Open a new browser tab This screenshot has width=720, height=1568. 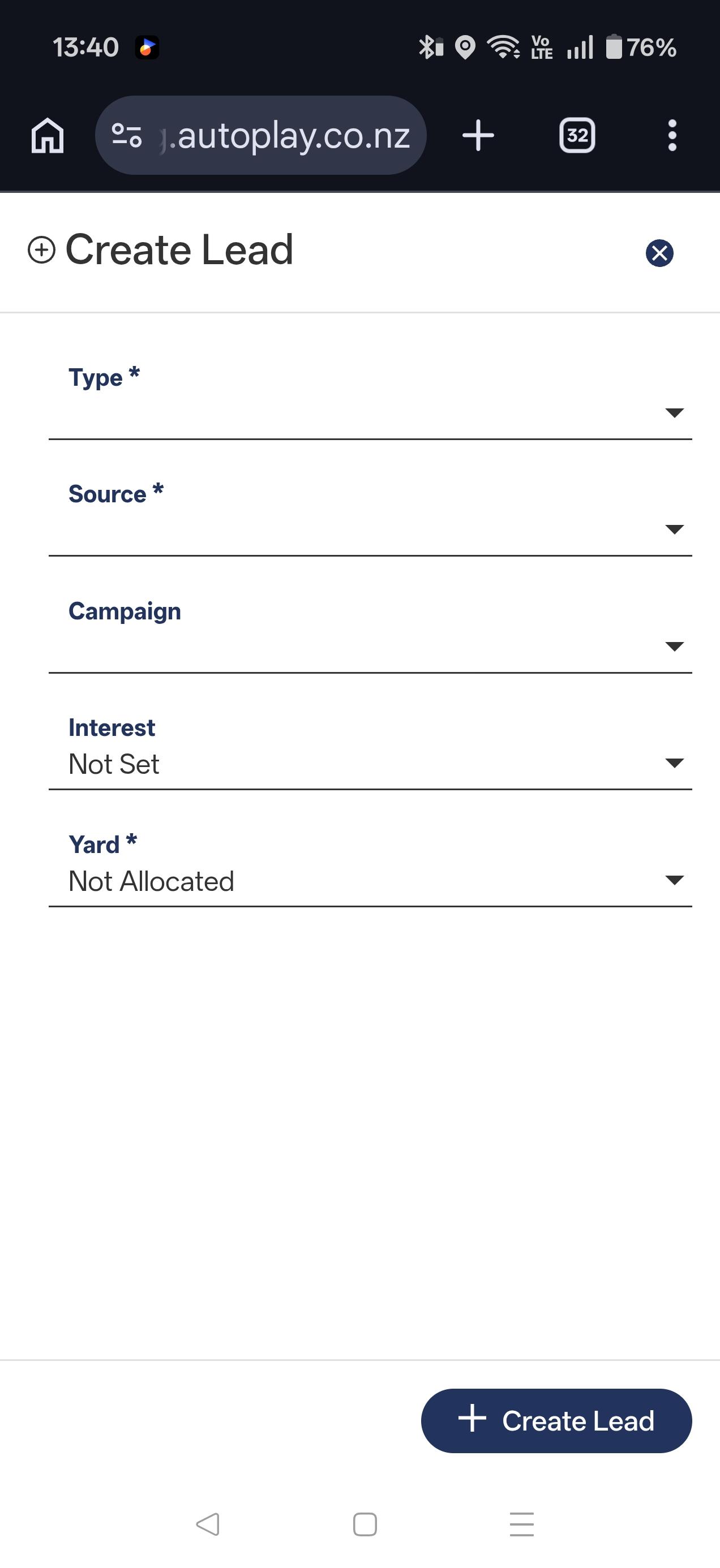[478, 135]
